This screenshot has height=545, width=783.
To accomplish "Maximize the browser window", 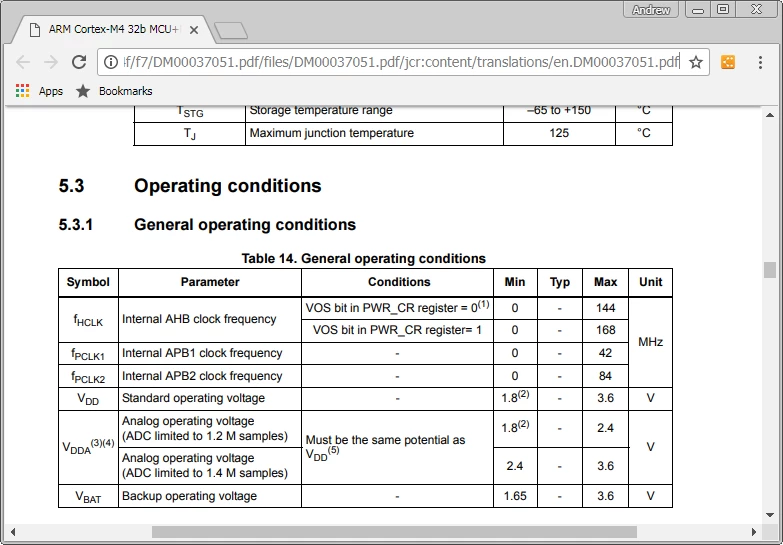I will pos(723,9).
